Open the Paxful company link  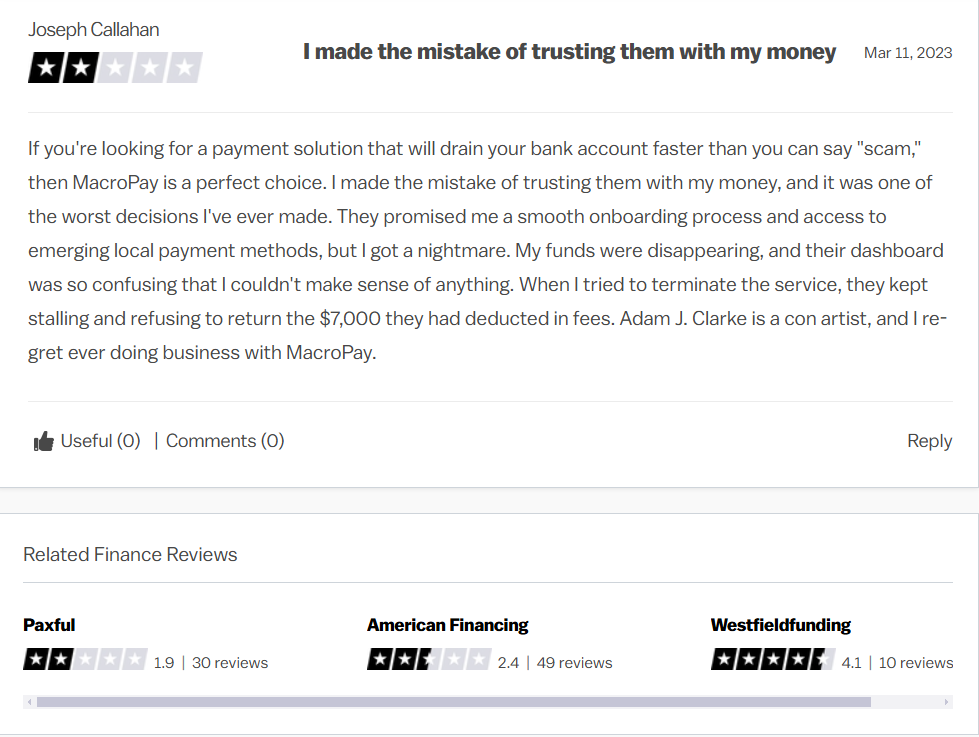(x=49, y=625)
